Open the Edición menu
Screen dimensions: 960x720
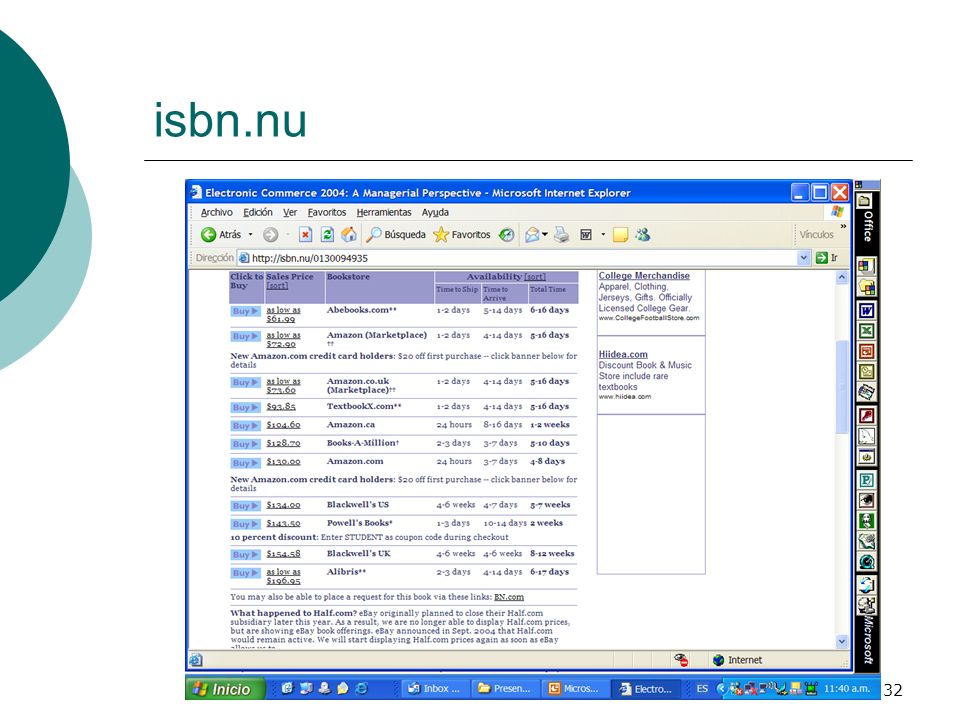click(x=258, y=212)
